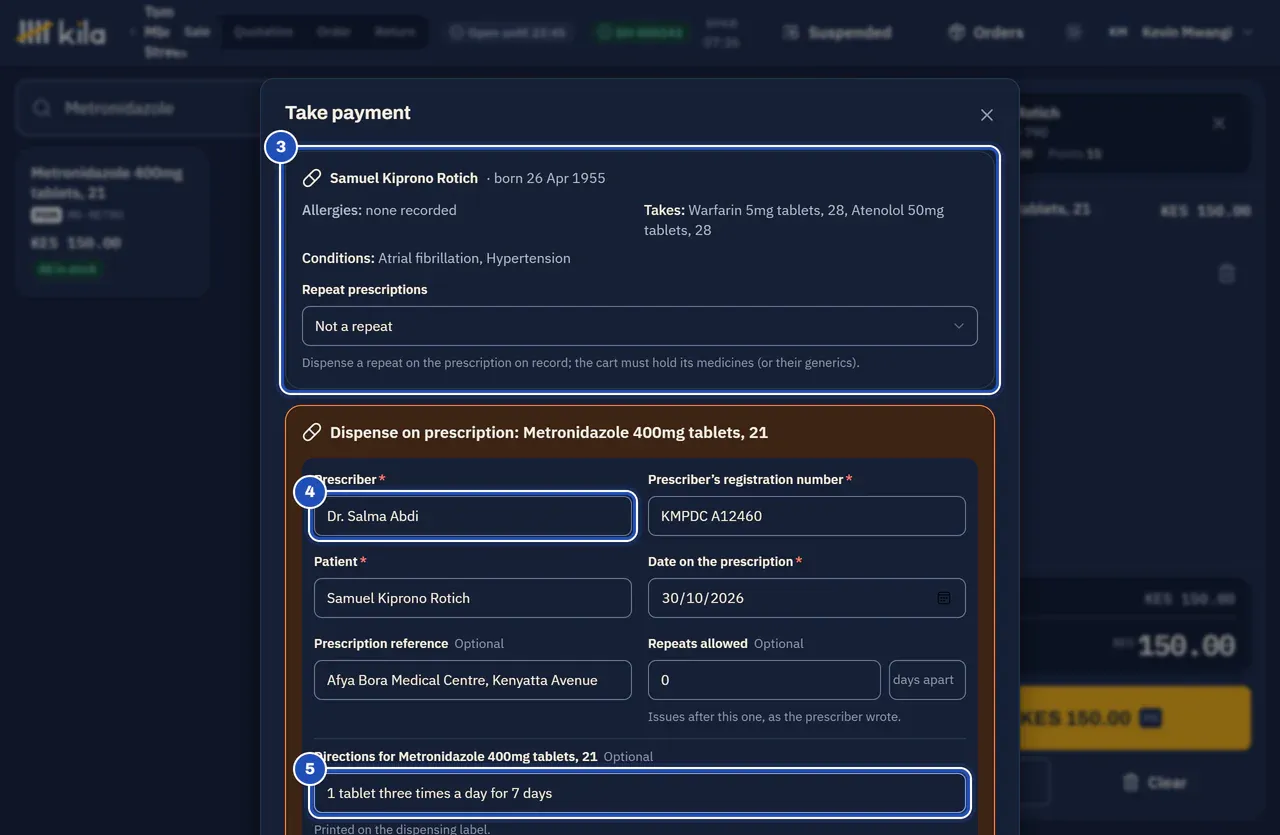This screenshot has width=1280, height=835.
Task: Click the patient's Takes medication text
Action: coord(794,220)
